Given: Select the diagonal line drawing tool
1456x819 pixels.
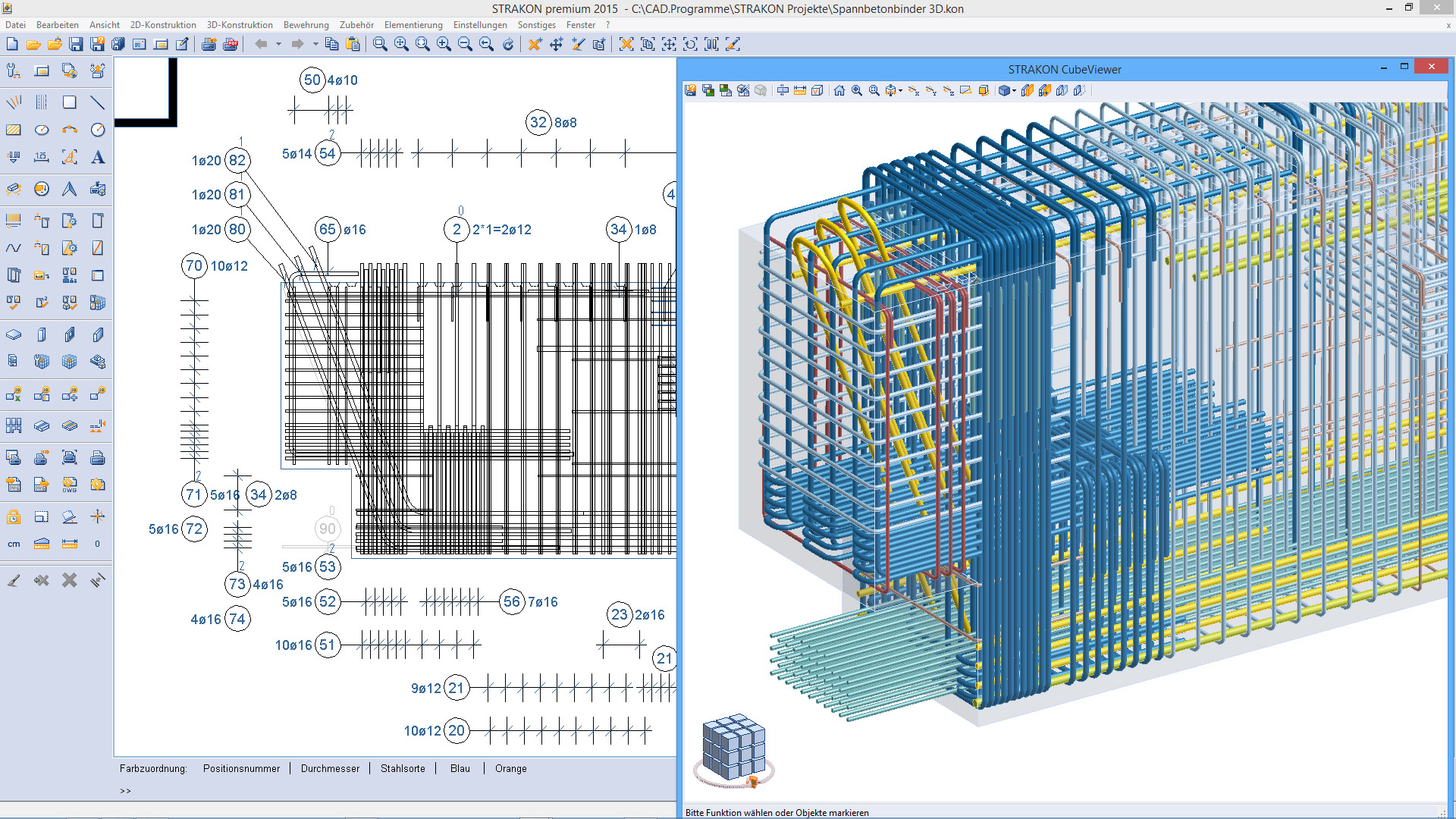Looking at the screenshot, I should 97,102.
